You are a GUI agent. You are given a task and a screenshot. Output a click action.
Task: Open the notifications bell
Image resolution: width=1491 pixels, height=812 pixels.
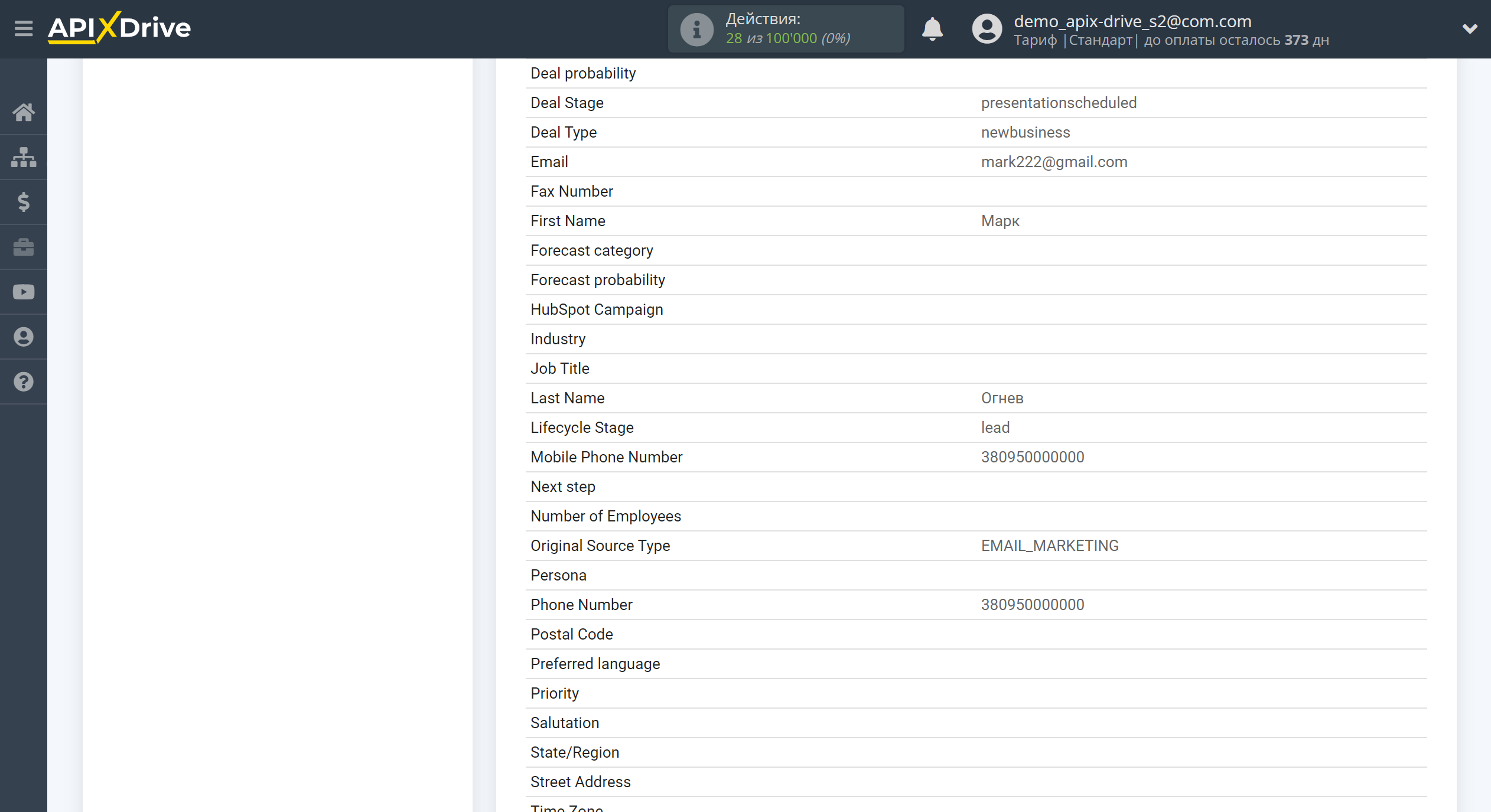pos(932,28)
